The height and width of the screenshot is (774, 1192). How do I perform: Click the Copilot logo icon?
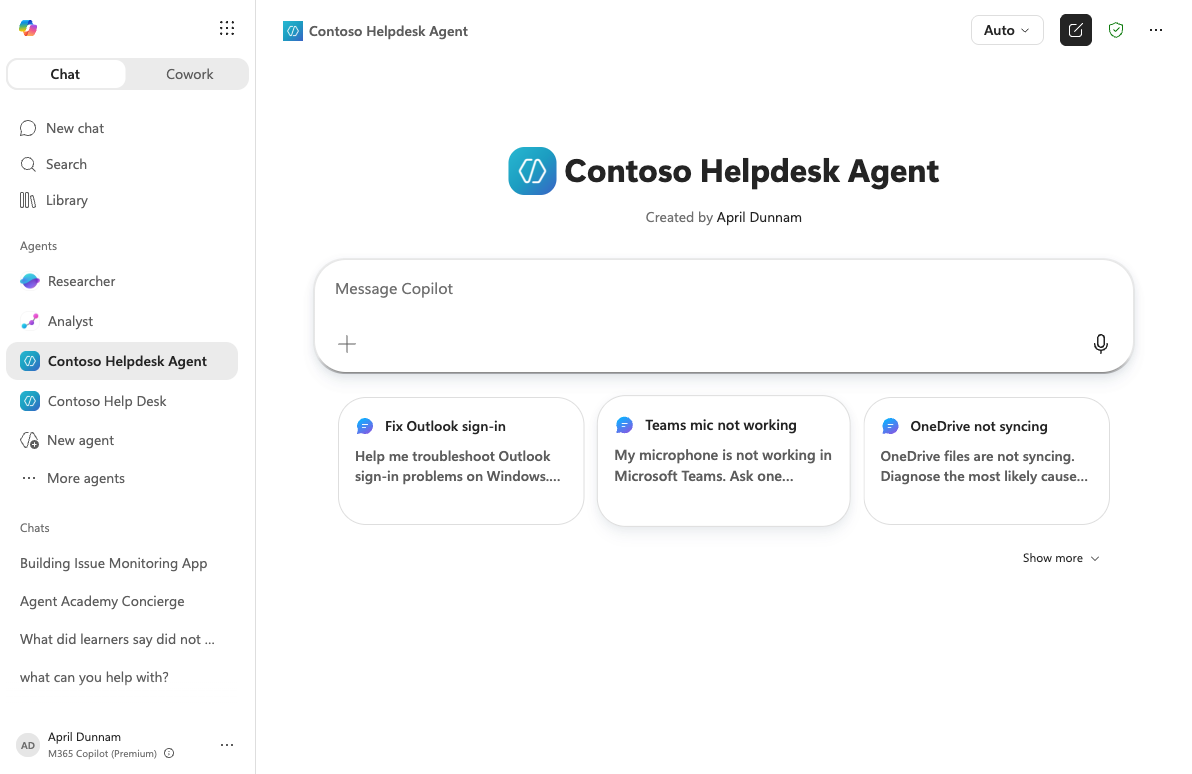[x=28, y=28]
